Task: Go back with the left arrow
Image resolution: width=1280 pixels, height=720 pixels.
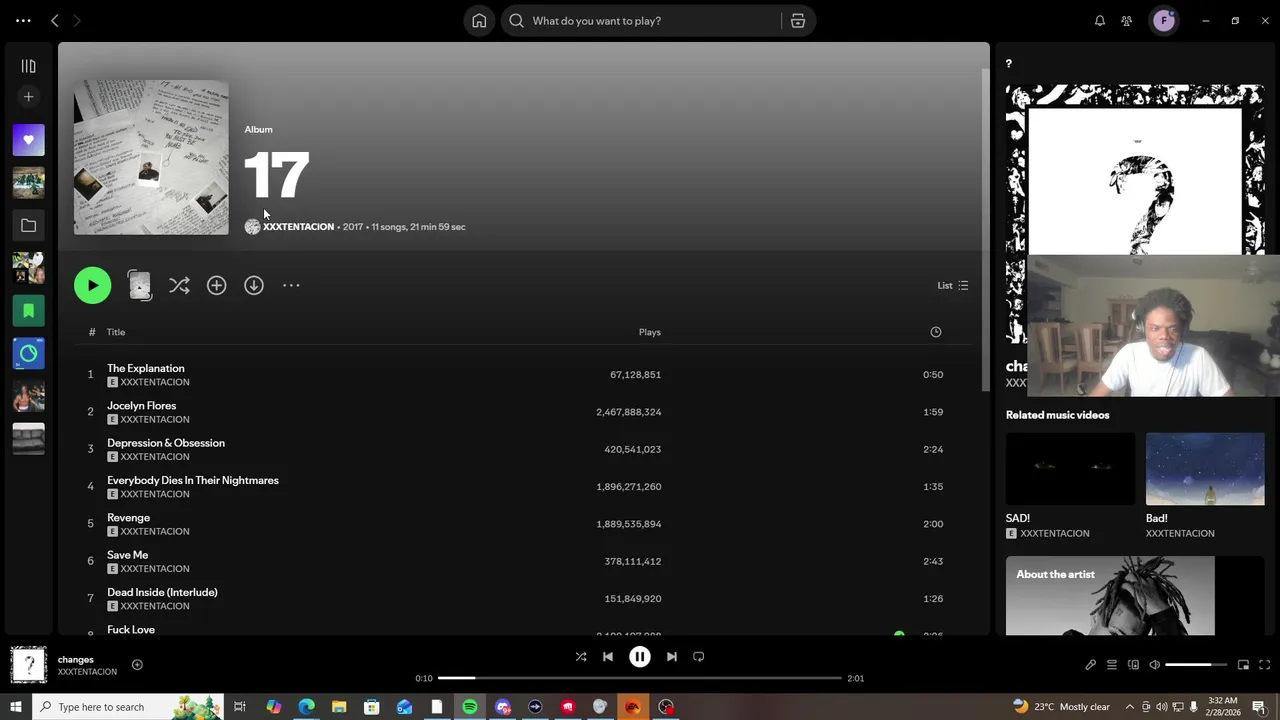Action: pyautogui.click(x=55, y=21)
